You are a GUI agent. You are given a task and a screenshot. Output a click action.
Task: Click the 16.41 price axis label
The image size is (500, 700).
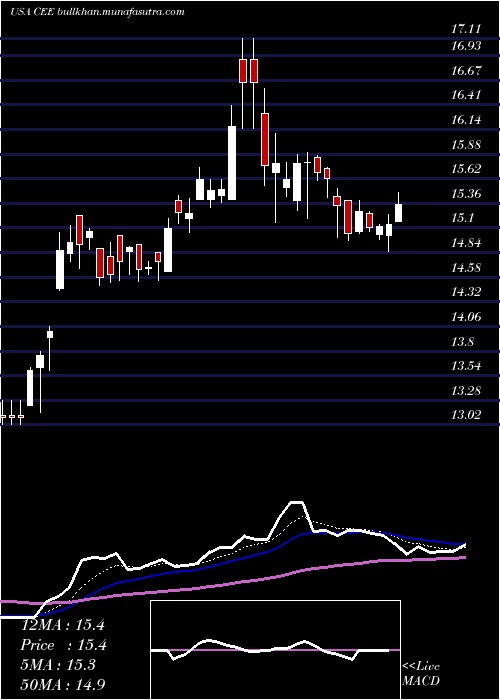tap(466, 95)
